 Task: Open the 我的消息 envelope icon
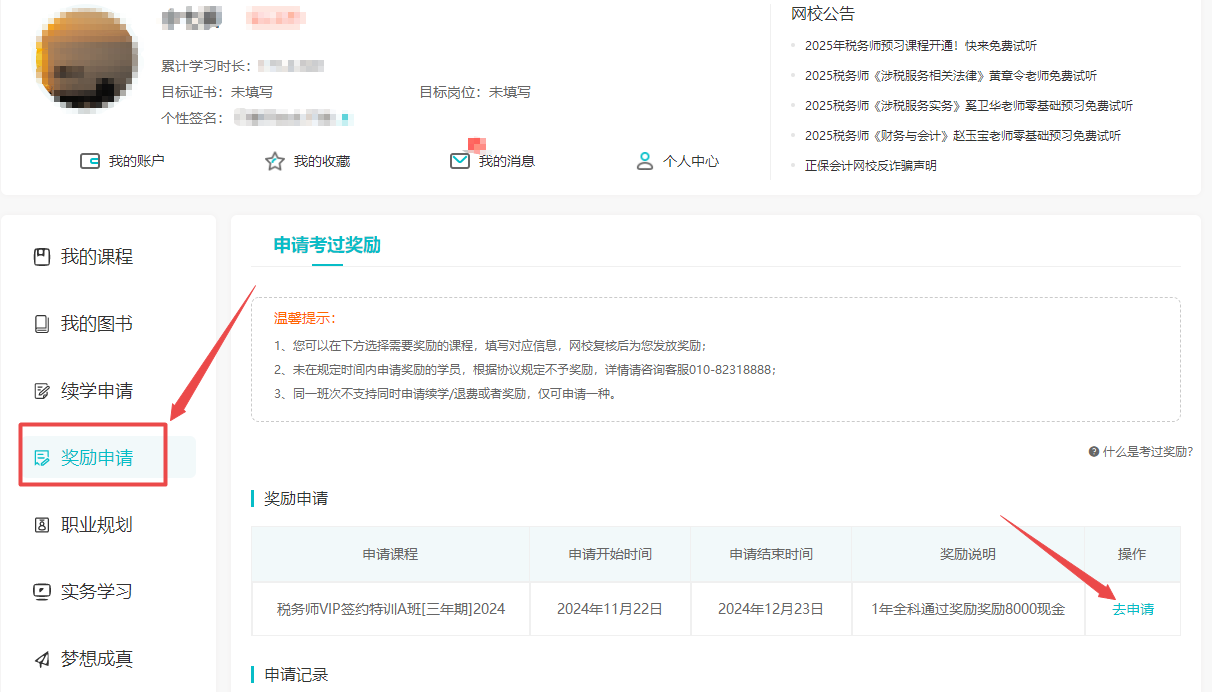coord(460,161)
